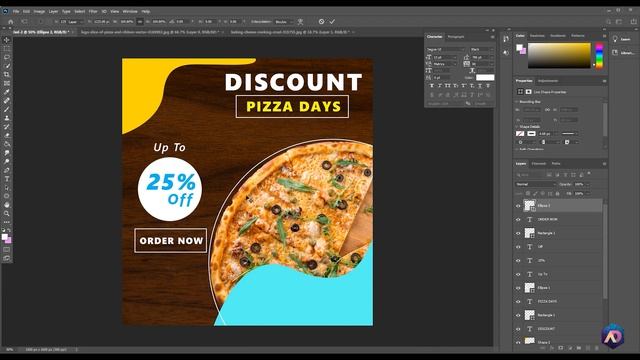This screenshot has height=360, width=640.
Task: Open the font family dropdown in Character panel
Action: 446,49
